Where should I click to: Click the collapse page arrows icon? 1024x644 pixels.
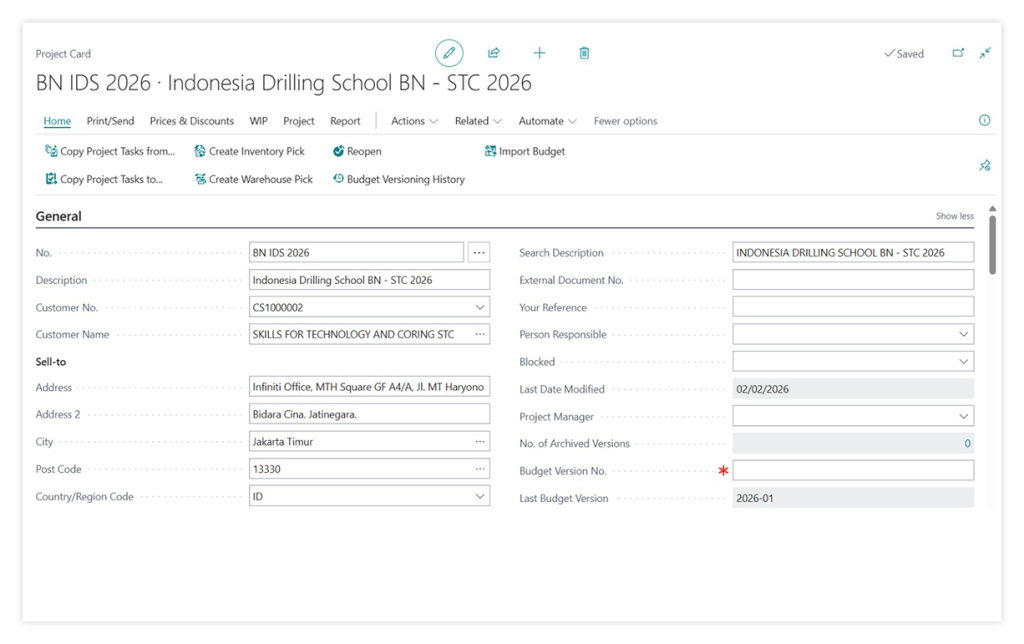click(x=985, y=53)
